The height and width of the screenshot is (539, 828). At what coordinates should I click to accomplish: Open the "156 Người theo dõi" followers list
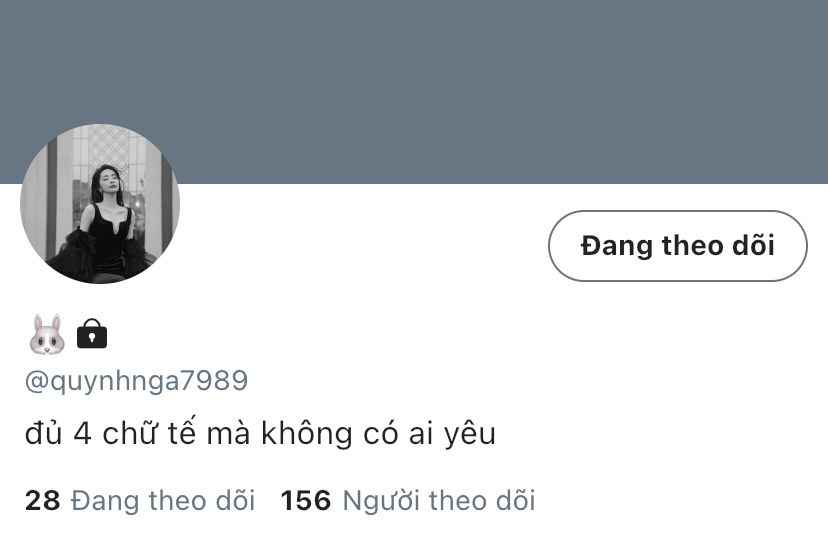coord(408,500)
